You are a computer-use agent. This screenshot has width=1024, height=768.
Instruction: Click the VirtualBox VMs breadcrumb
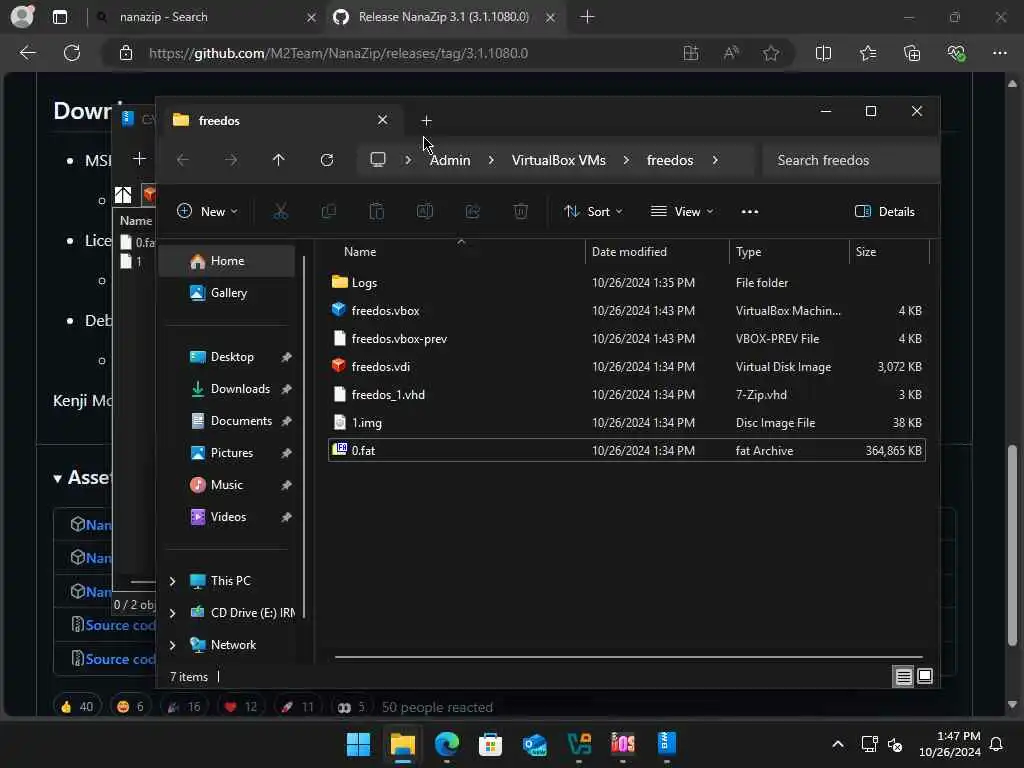click(x=558, y=160)
